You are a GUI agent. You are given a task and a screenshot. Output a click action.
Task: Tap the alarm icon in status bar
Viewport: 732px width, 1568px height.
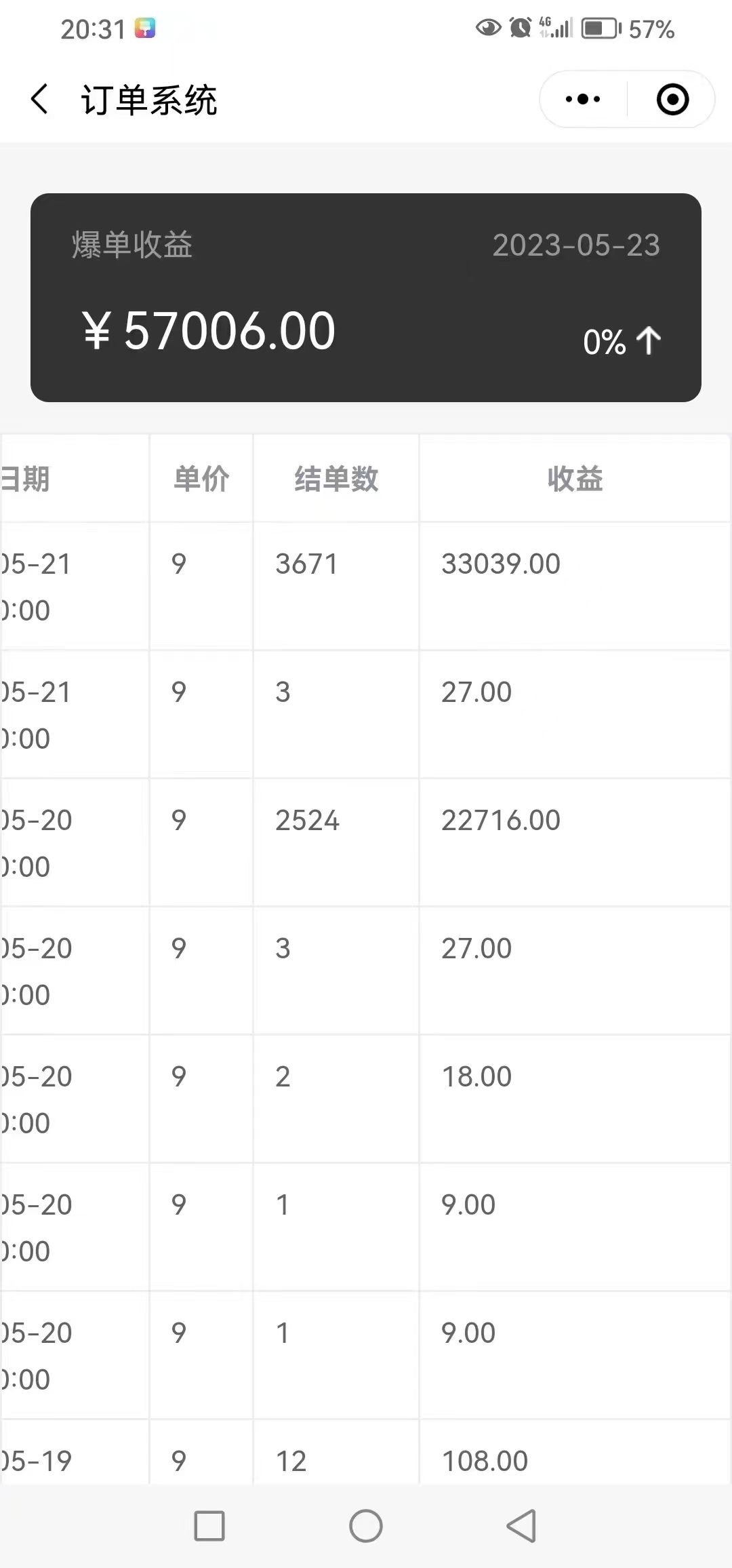pyautogui.click(x=521, y=28)
